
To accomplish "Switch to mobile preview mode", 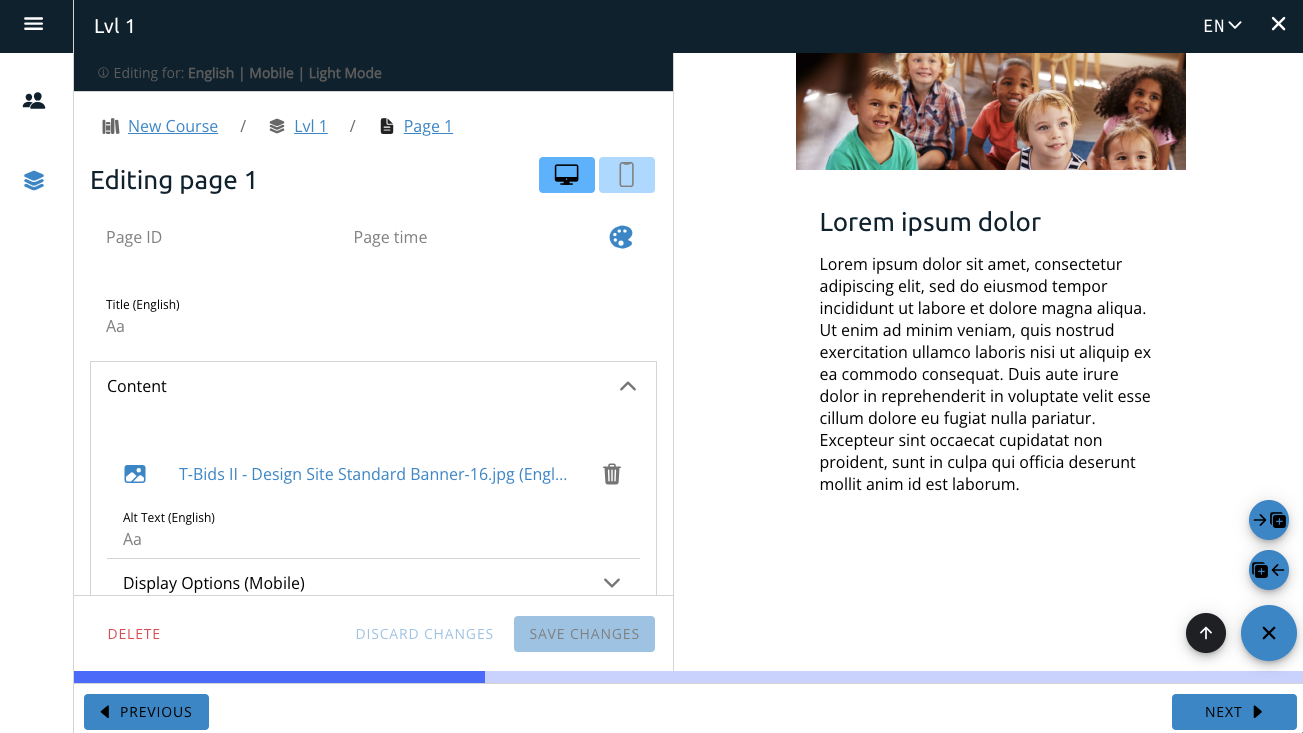I will pos(627,175).
